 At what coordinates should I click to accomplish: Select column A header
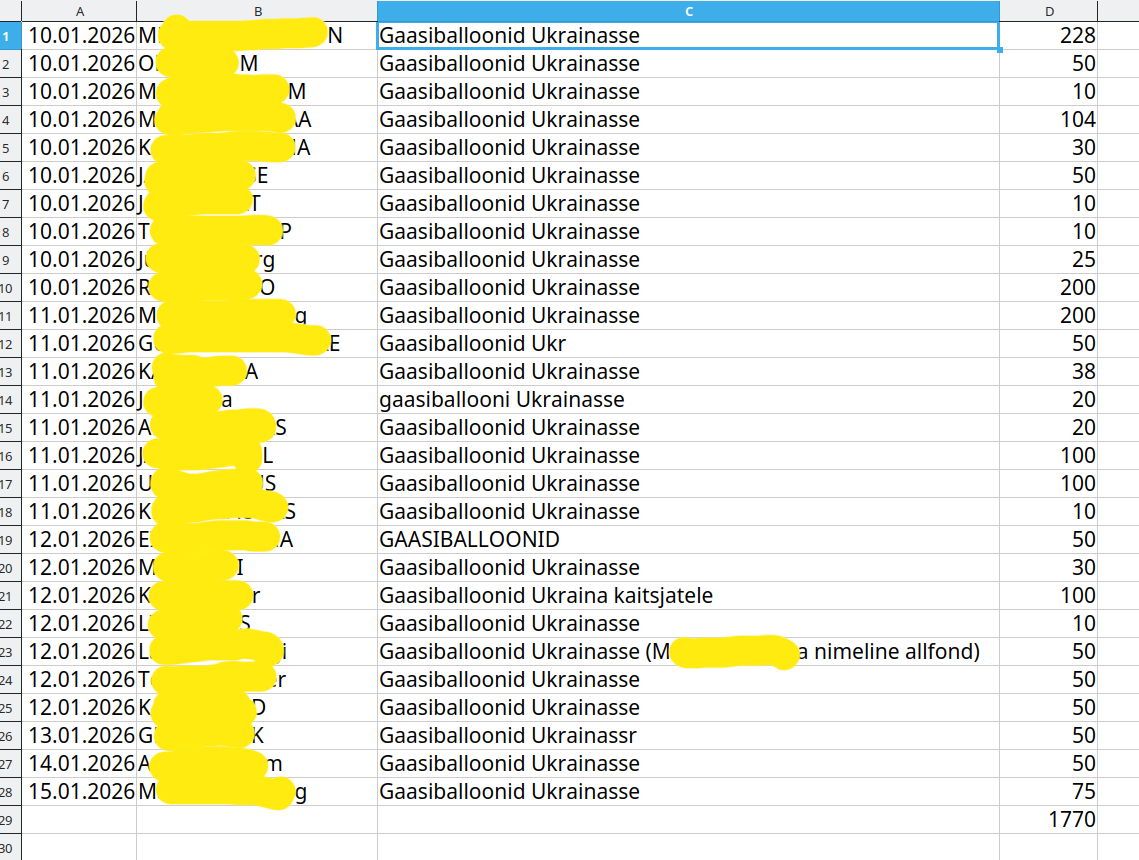79,11
